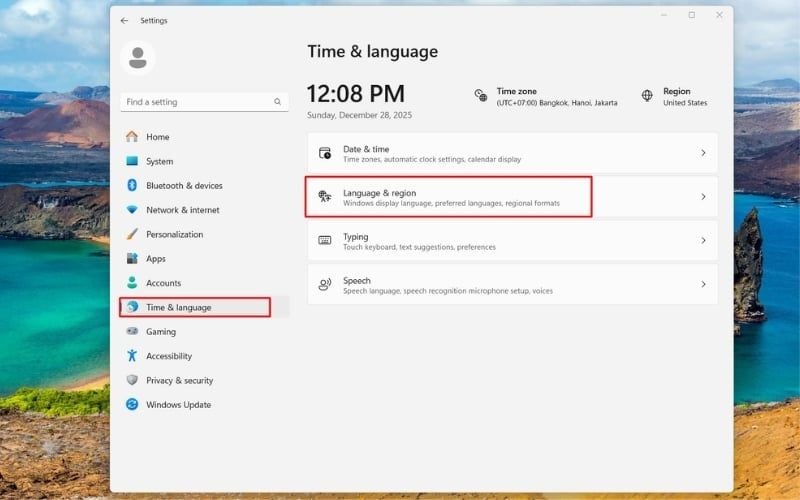Click the search magnifier icon

tap(278, 102)
